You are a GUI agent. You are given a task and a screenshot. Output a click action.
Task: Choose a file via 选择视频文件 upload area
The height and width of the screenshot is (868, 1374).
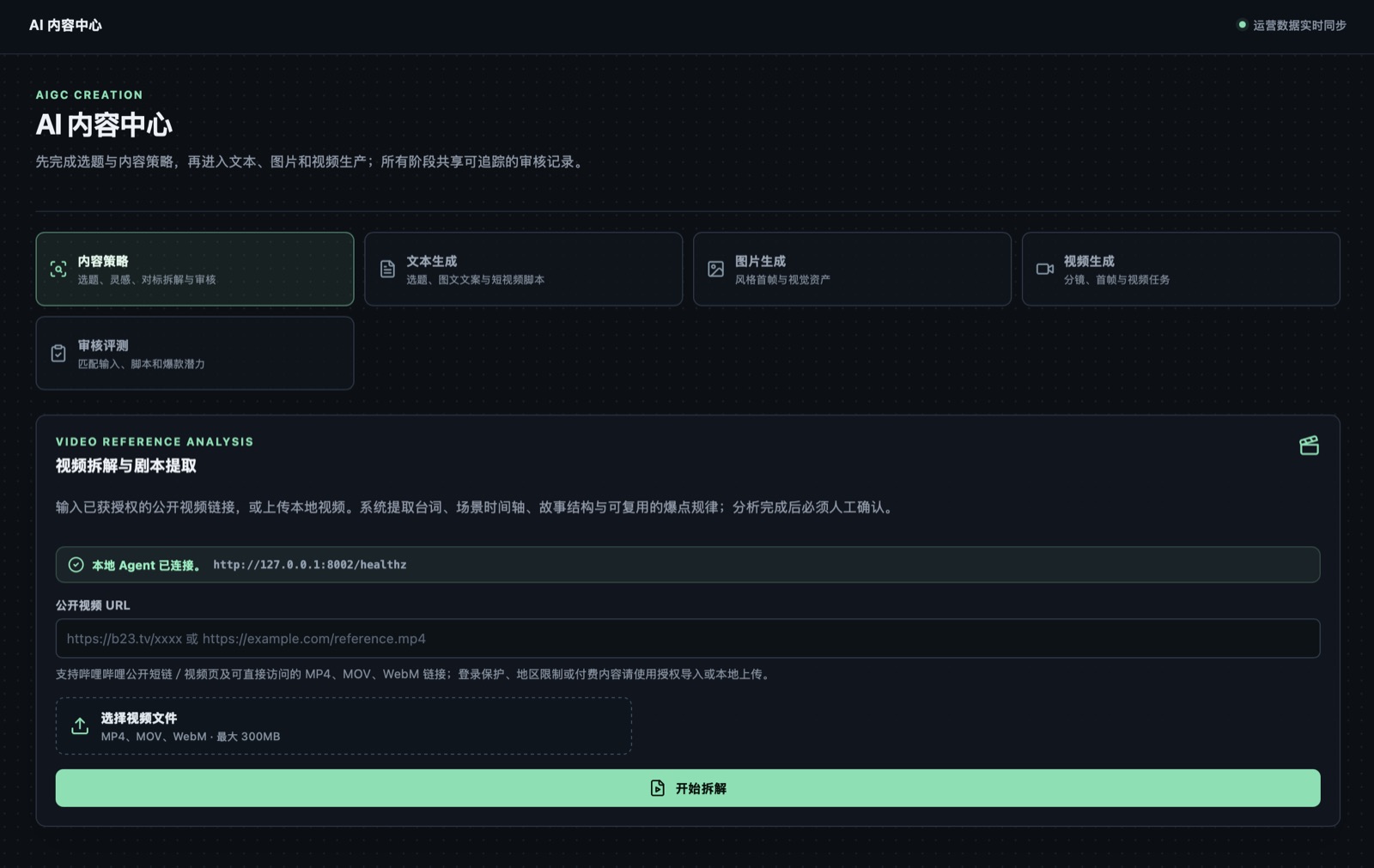point(343,726)
